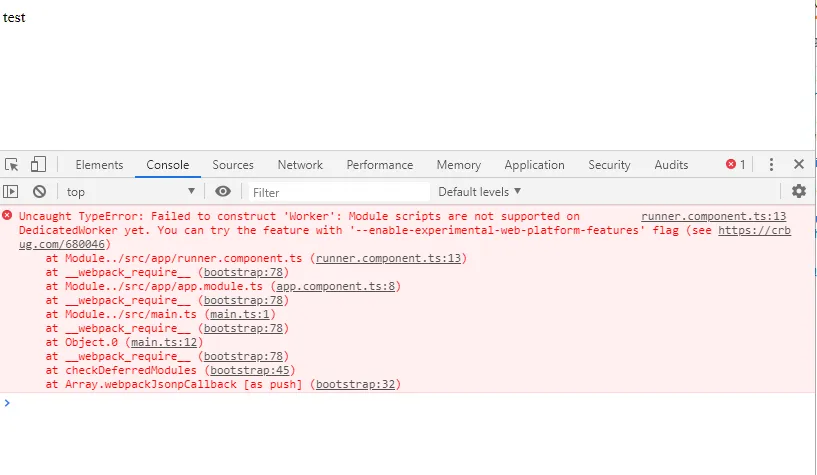817x475 pixels.
Task: Open the runner.component.ts:13 source link at the right end of the error's first line
Action: pos(713,216)
